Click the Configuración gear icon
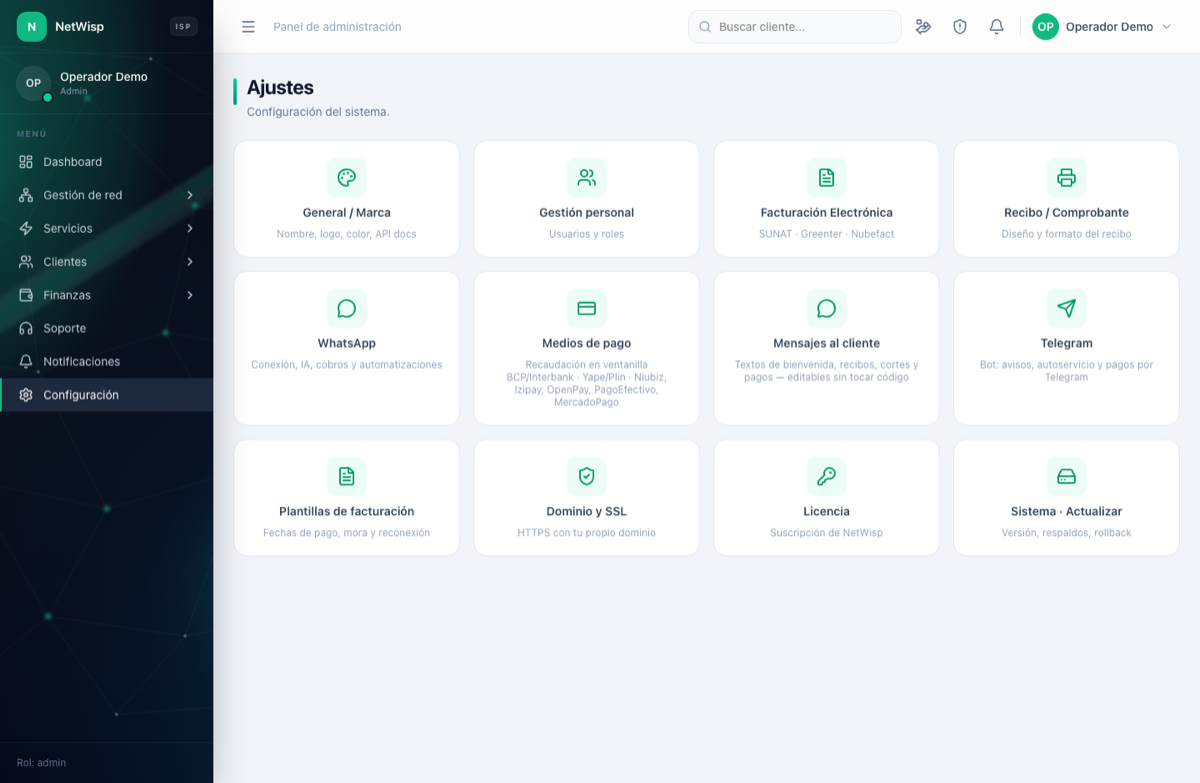The width and height of the screenshot is (1200, 783). (x=26, y=395)
